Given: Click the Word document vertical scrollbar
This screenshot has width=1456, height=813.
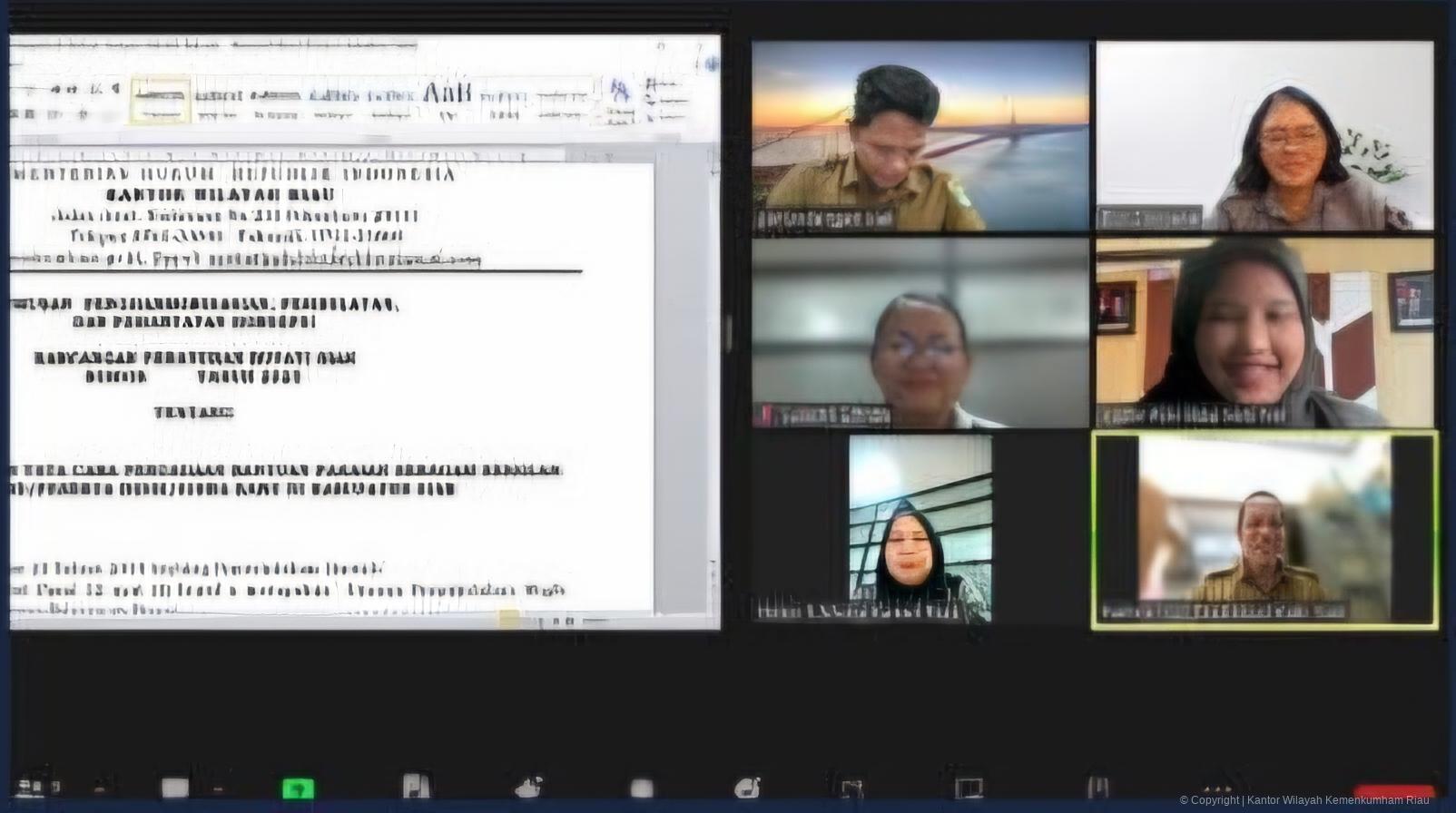Looking at the screenshot, I should pyautogui.click(x=713, y=363).
